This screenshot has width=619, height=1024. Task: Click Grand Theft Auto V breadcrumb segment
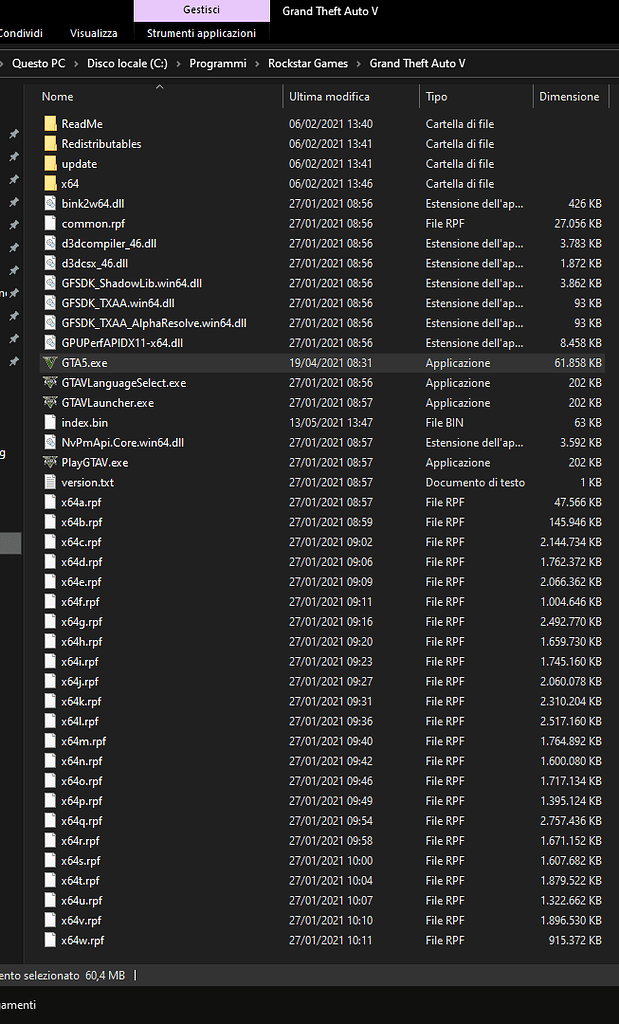(x=418, y=63)
